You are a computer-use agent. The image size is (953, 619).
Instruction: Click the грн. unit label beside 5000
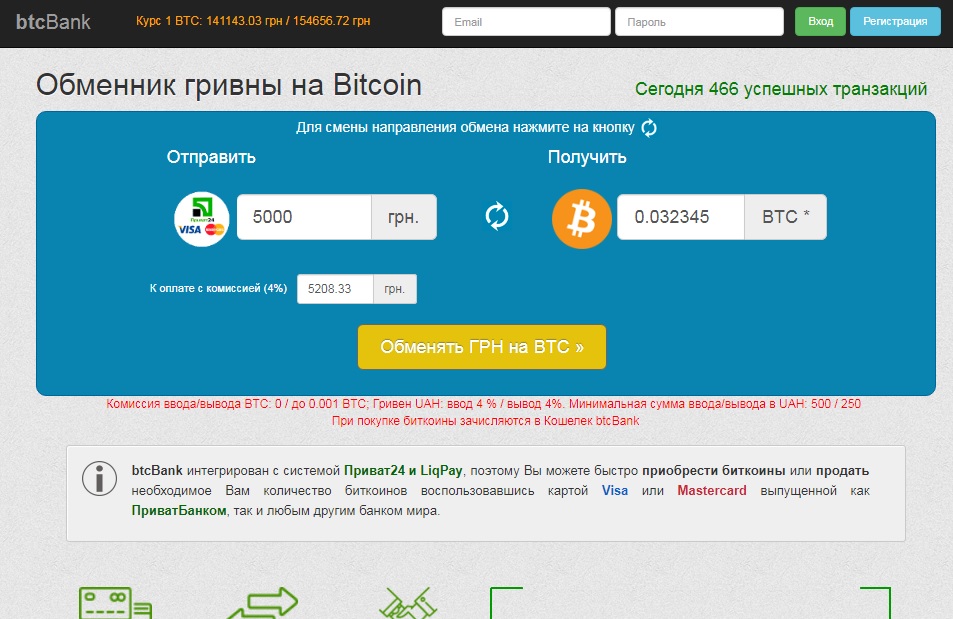point(404,217)
